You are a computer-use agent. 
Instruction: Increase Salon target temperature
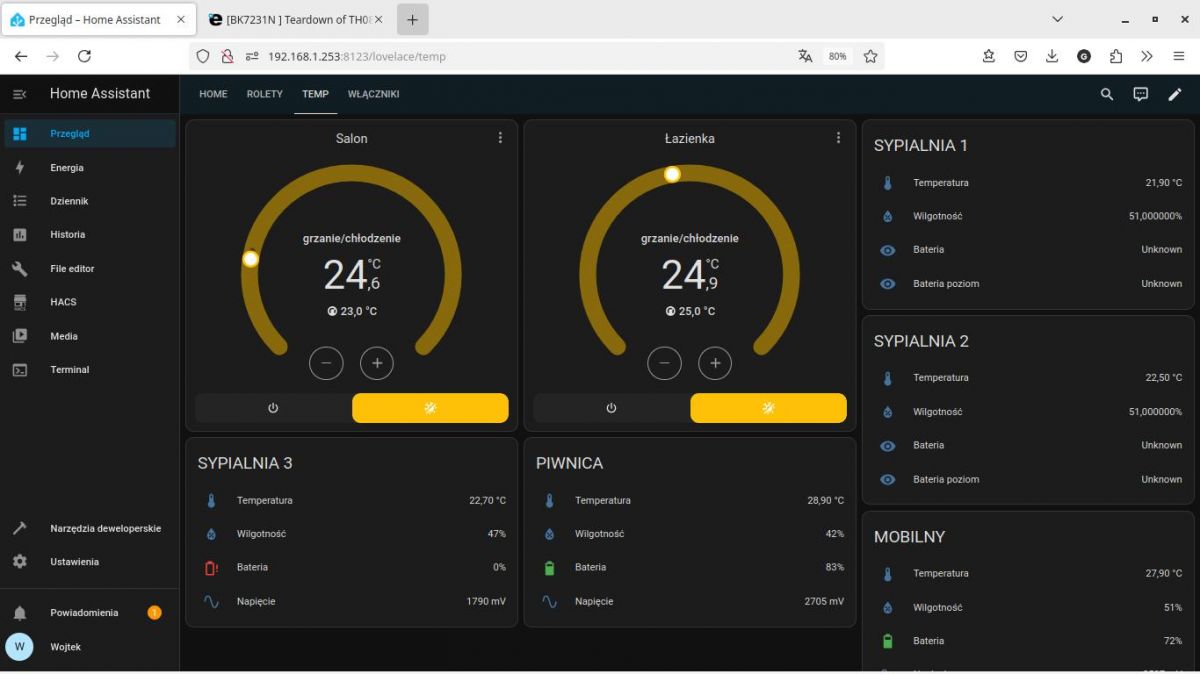coord(377,363)
